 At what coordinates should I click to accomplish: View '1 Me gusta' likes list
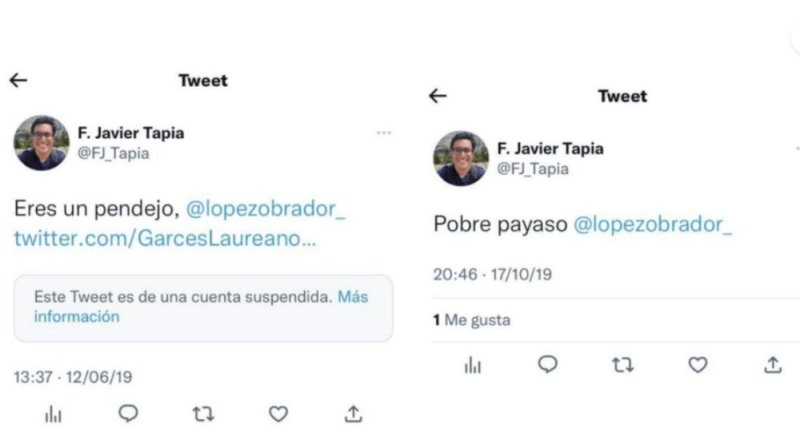click(472, 320)
